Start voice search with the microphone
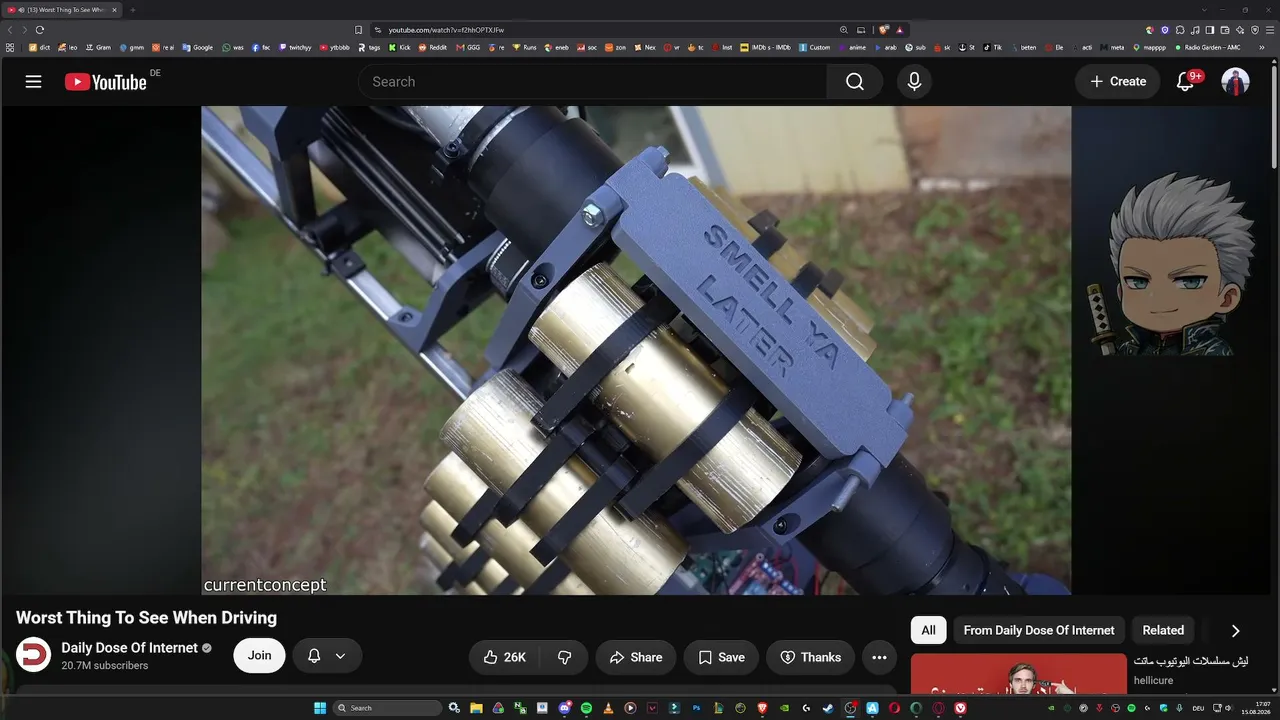Viewport: 1280px width, 720px height. coord(914,82)
